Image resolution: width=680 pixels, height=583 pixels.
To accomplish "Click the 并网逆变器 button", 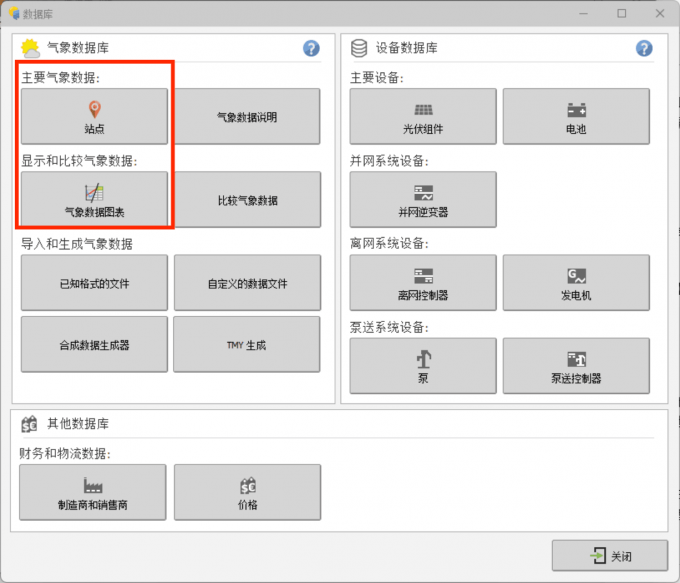I will (x=423, y=200).
